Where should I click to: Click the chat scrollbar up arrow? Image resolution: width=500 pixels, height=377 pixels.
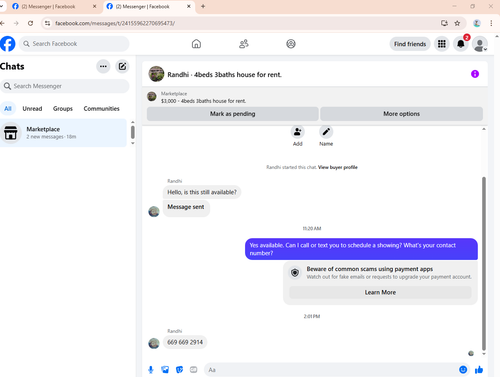(x=484, y=129)
